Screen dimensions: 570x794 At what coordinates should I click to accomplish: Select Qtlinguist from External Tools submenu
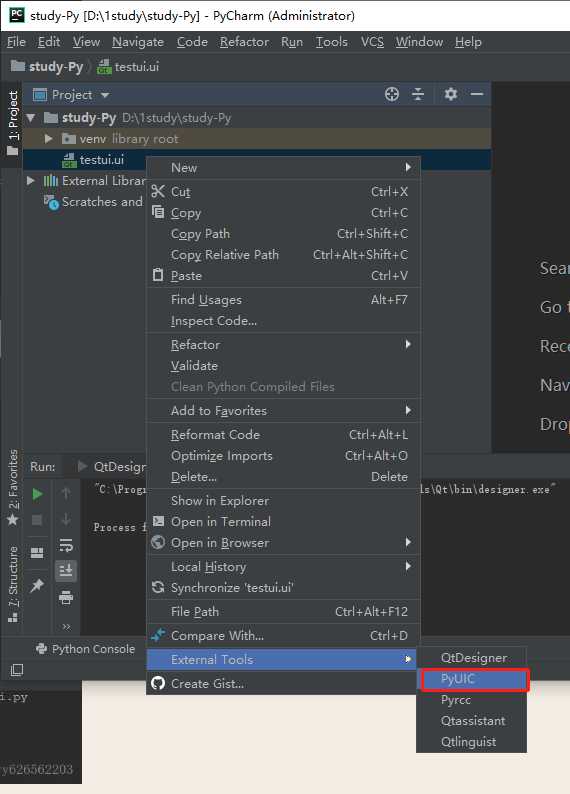[472, 742]
